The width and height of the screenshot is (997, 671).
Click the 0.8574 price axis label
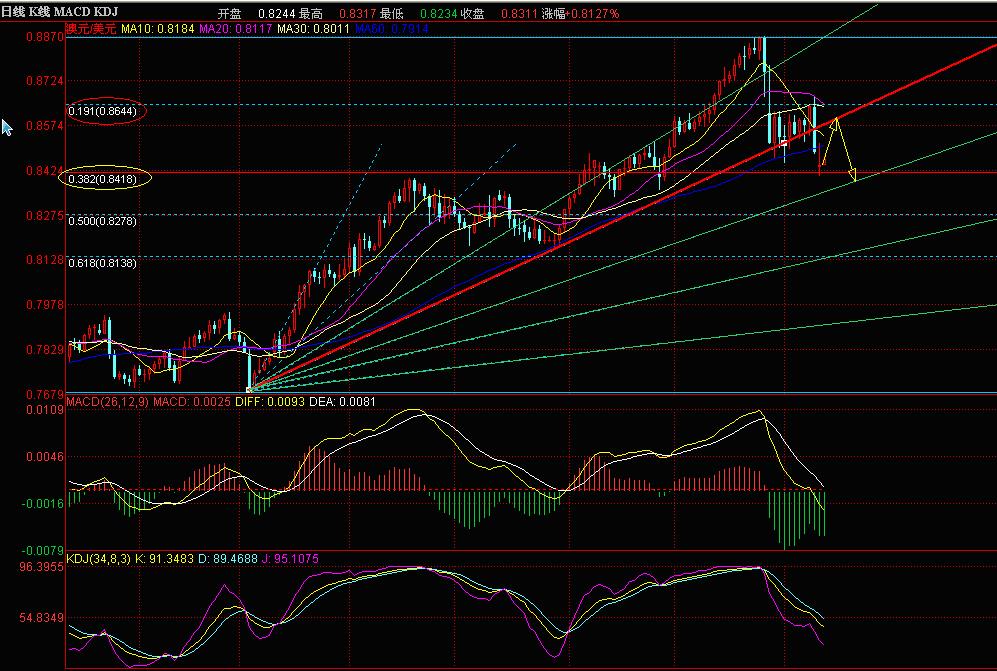click(45, 126)
